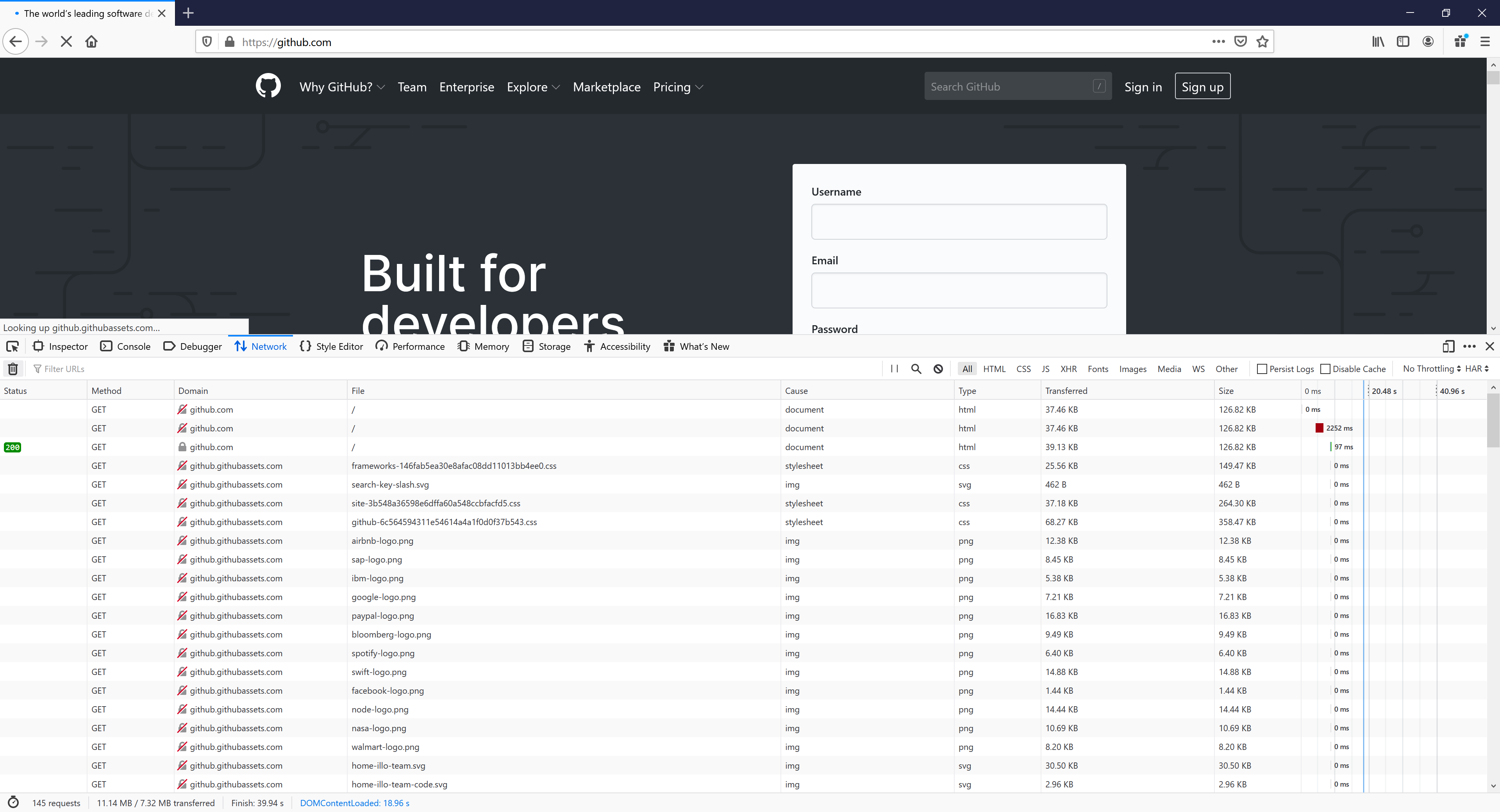Expand the Pricing menu

click(678, 87)
